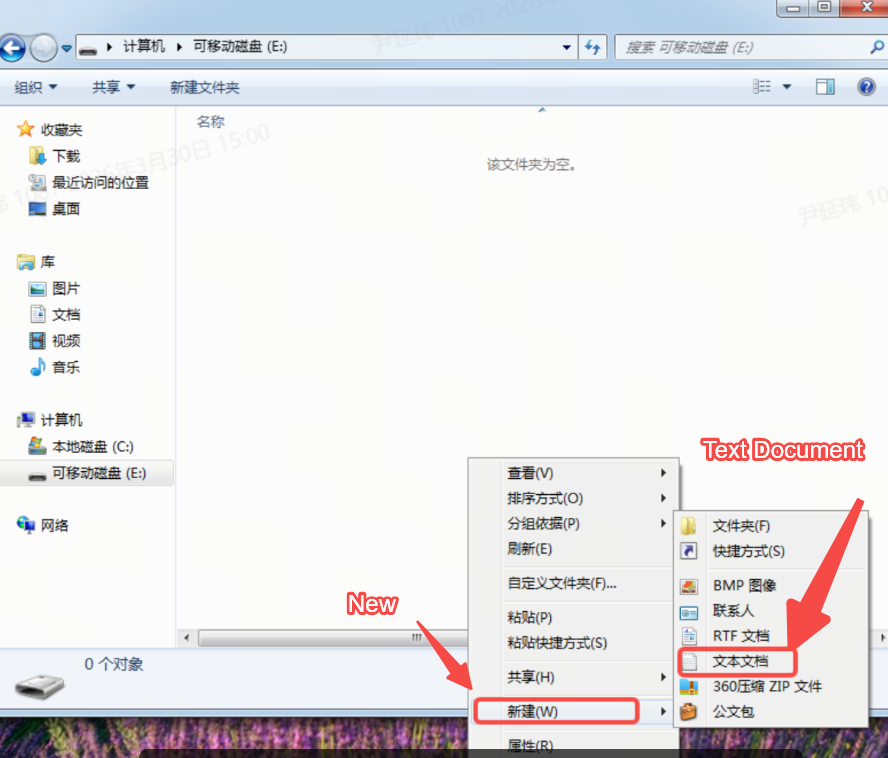This screenshot has height=758, width=888.
Task: Select 360压缩 ZIP 文件 entry
Action: coord(766,687)
